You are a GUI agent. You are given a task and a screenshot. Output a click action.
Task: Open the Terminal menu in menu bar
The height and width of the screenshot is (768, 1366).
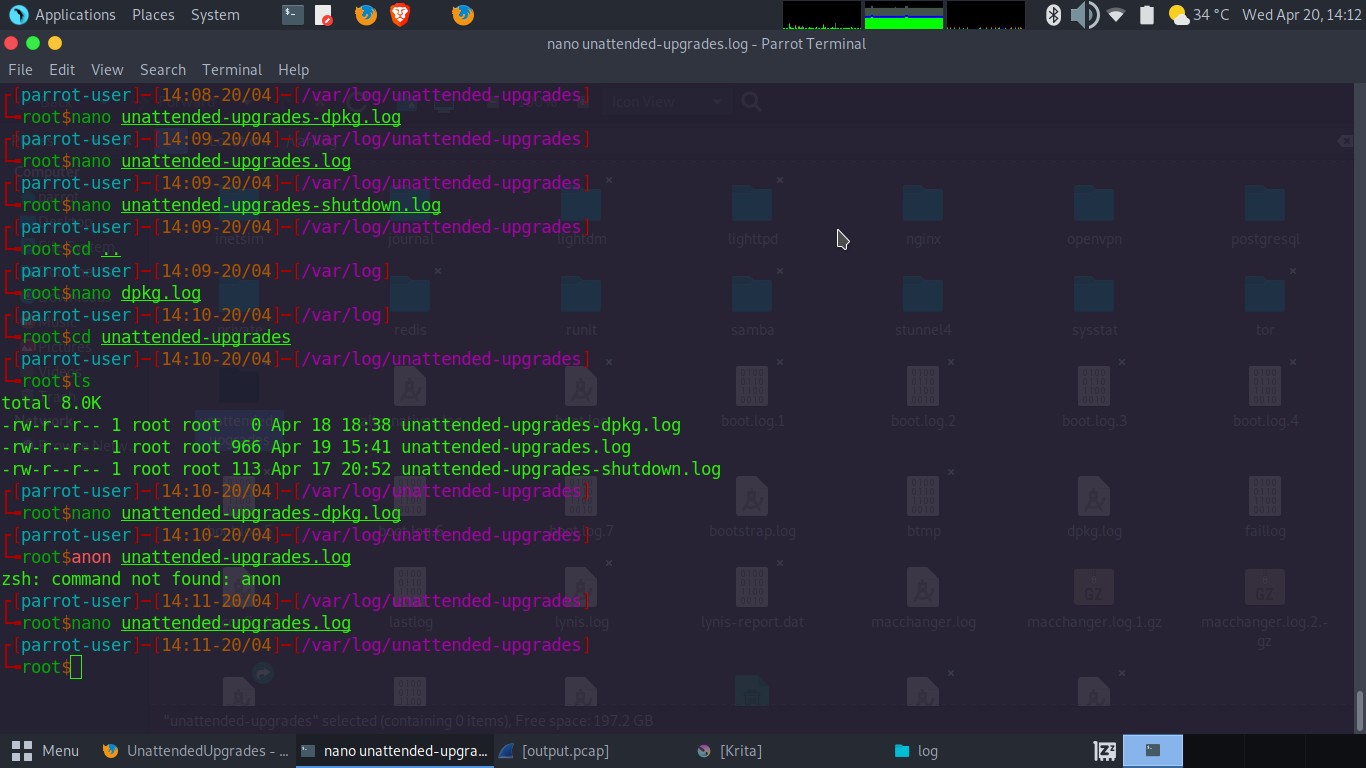232,70
